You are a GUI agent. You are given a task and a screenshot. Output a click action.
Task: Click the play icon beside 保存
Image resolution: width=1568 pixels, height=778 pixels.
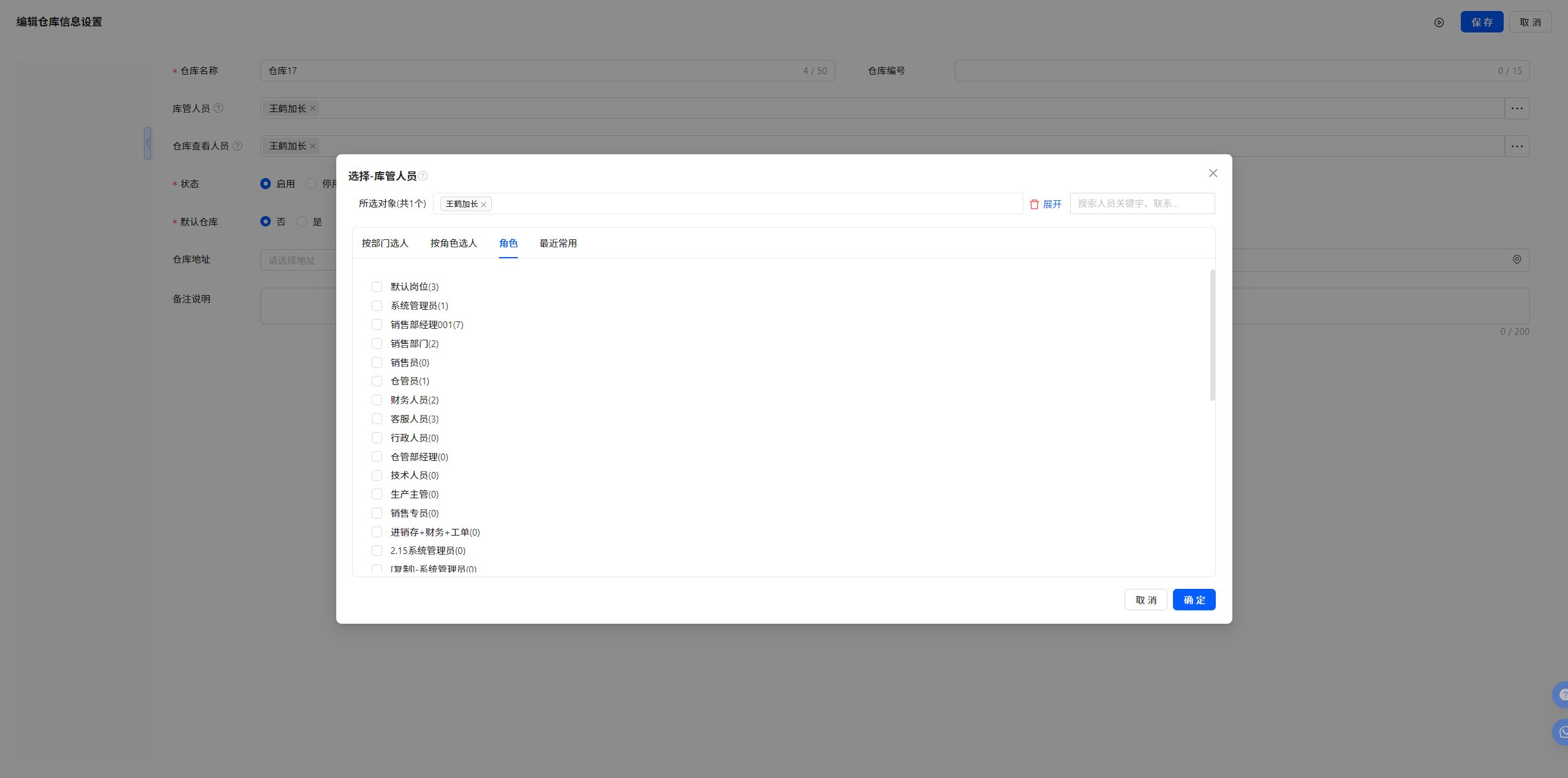1439,23
